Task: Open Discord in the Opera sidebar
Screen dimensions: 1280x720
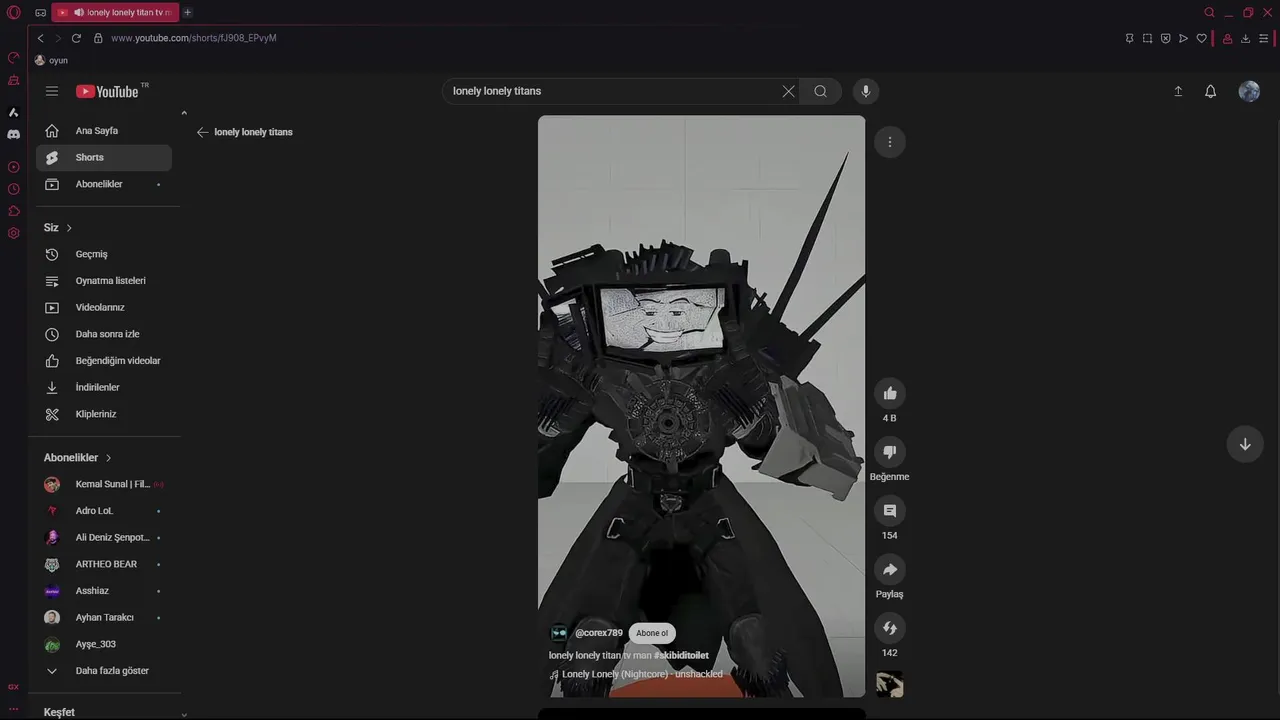Action: pyautogui.click(x=14, y=134)
